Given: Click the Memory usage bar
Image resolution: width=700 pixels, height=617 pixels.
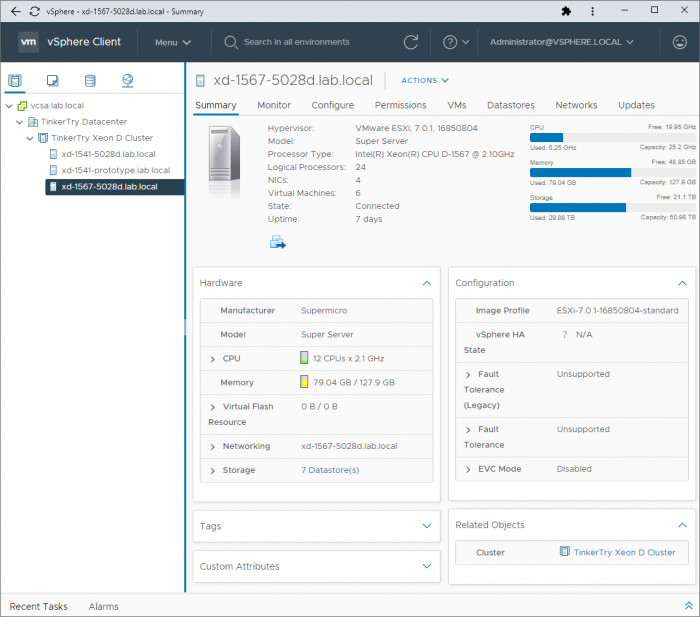Looking at the screenshot, I should 612,173.
